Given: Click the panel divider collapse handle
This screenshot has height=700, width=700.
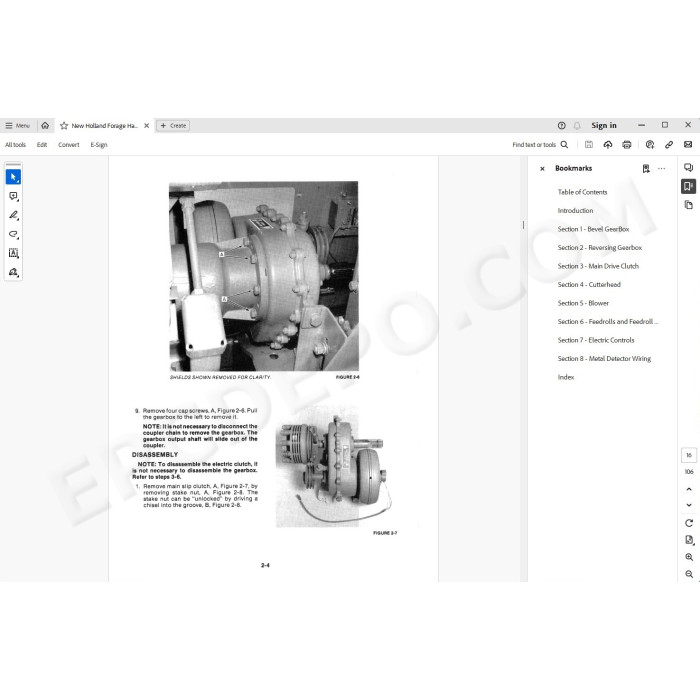Looking at the screenshot, I should pyautogui.click(x=524, y=225).
